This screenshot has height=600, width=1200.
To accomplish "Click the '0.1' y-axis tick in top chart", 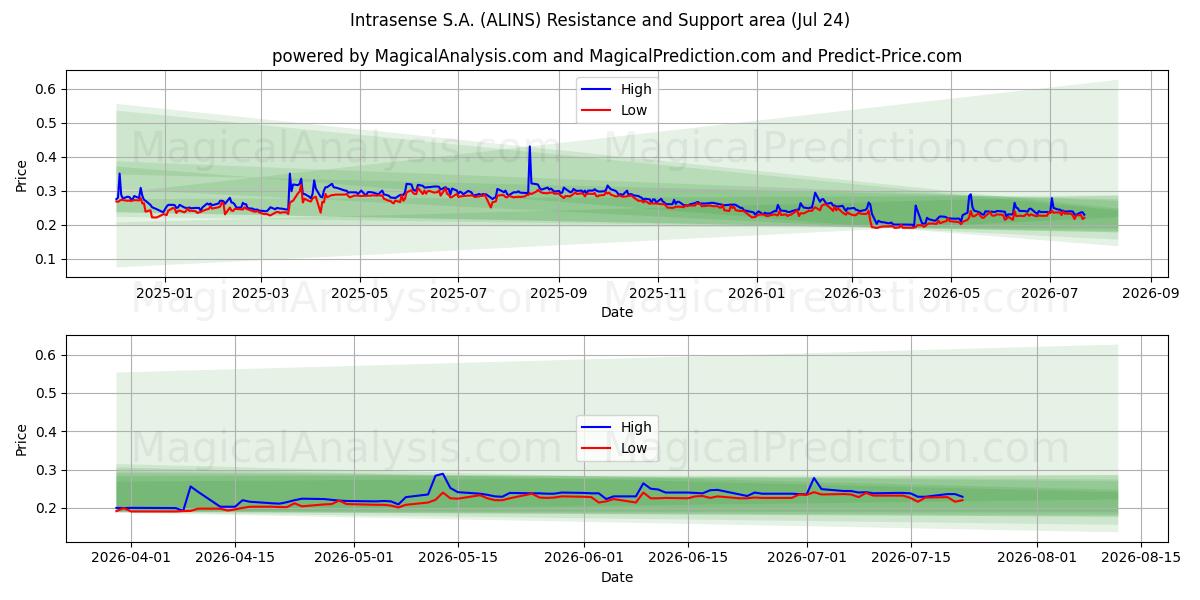I will click(x=48, y=259).
